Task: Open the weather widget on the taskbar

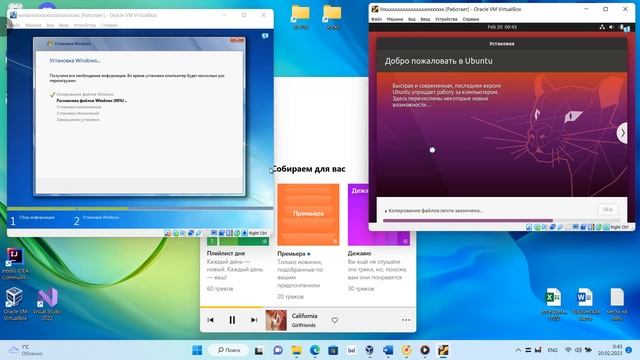Action: point(26,350)
